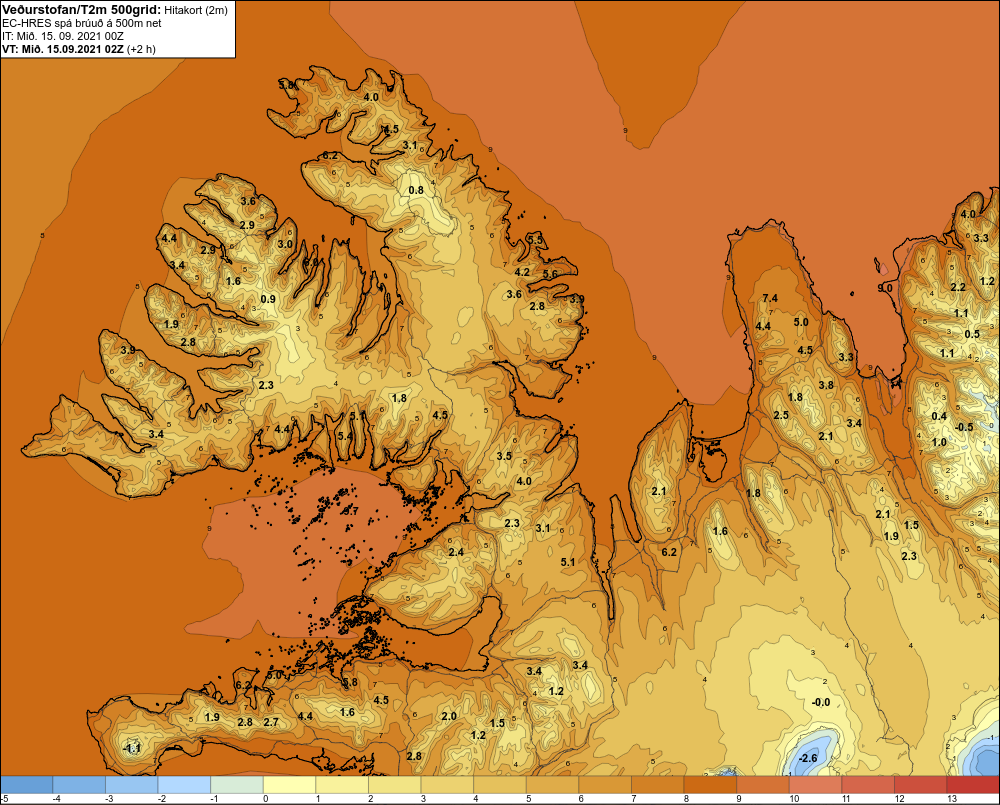Click the 2.5 temperature value

[781, 415]
